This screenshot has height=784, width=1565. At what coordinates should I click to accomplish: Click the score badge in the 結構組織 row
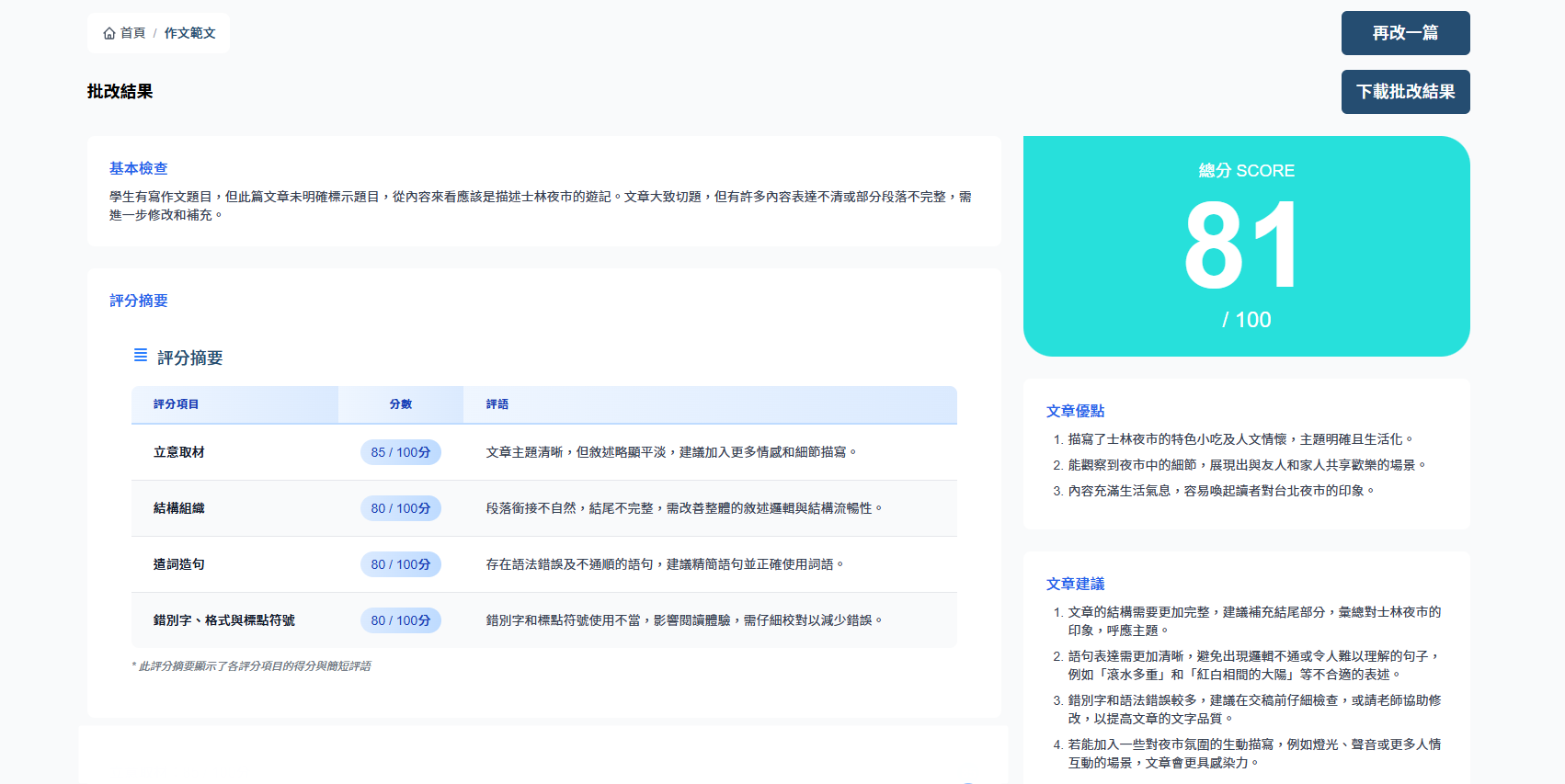coord(400,508)
